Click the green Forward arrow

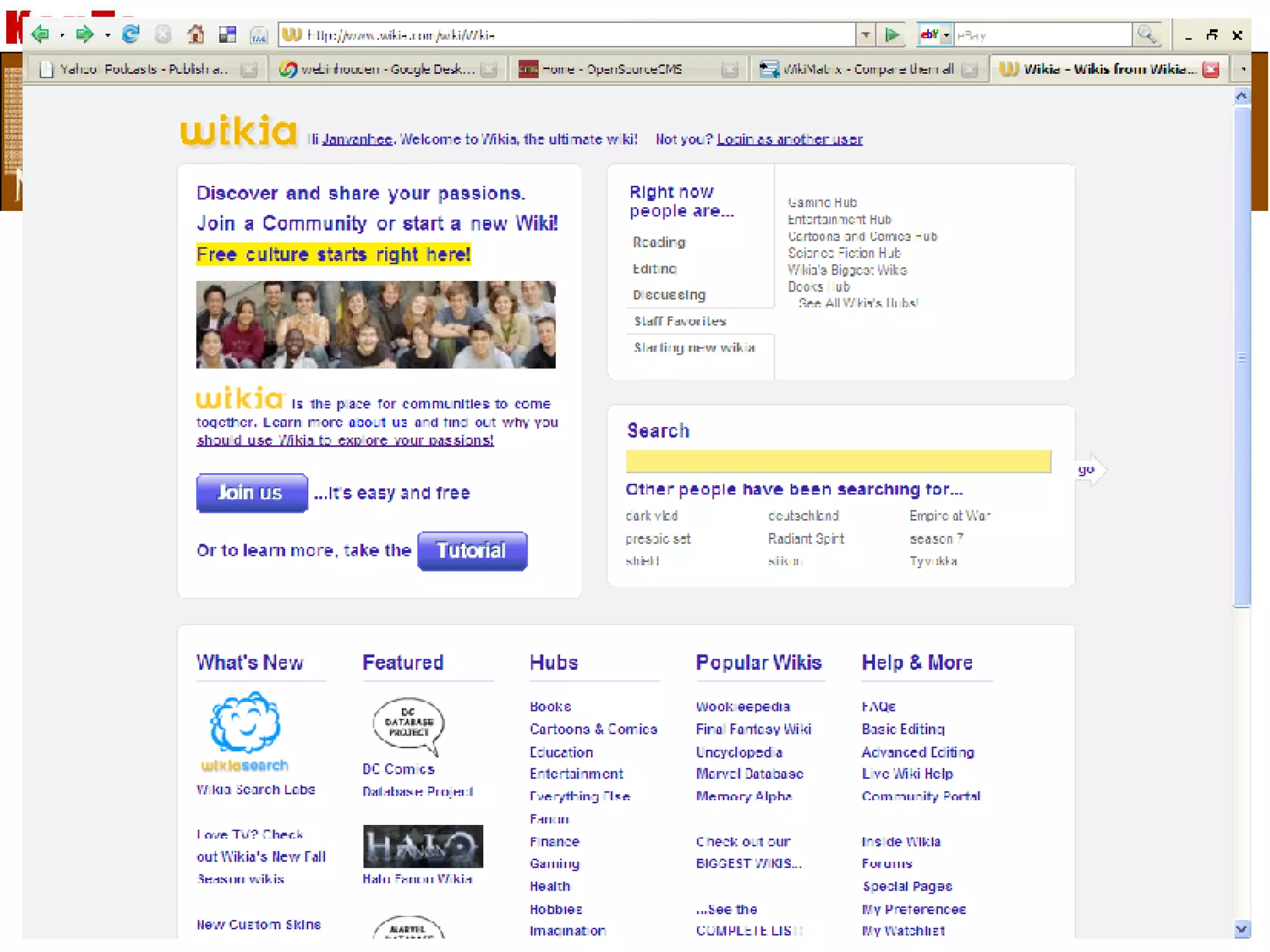[84, 34]
